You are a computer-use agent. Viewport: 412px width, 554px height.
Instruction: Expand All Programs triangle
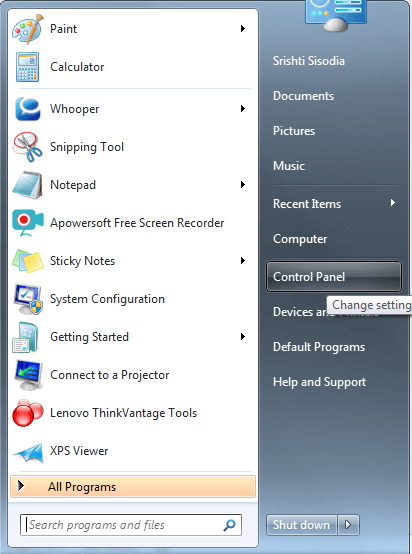pyautogui.click(x=21, y=486)
